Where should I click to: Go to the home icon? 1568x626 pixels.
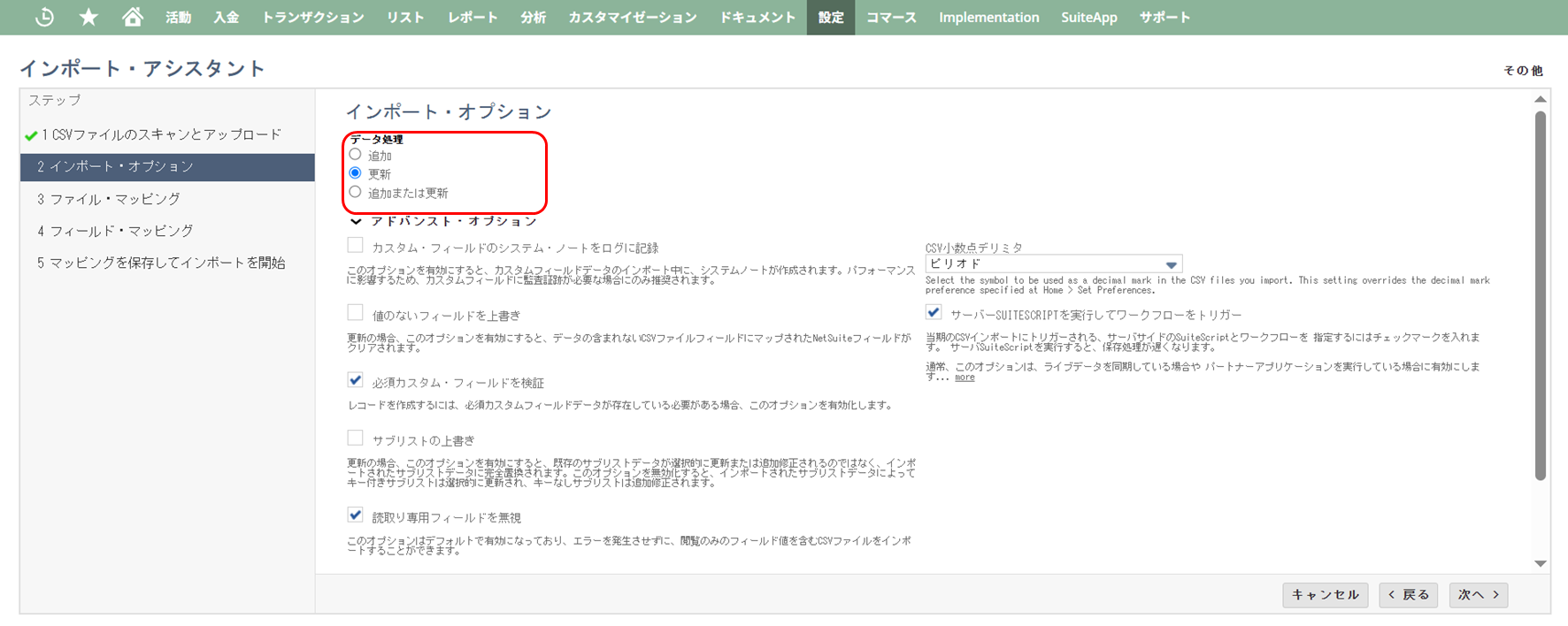pyautogui.click(x=133, y=17)
